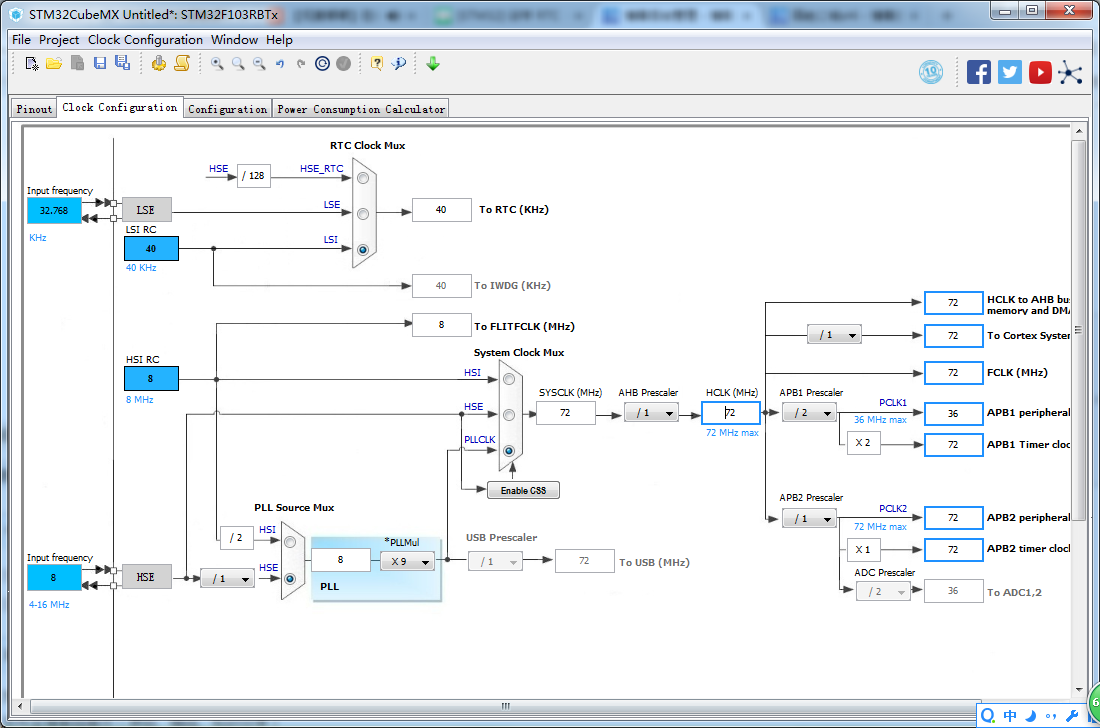This screenshot has height=728, width=1100.
Task: Switch to Power Consumption Calculator tab
Action: click(x=361, y=109)
